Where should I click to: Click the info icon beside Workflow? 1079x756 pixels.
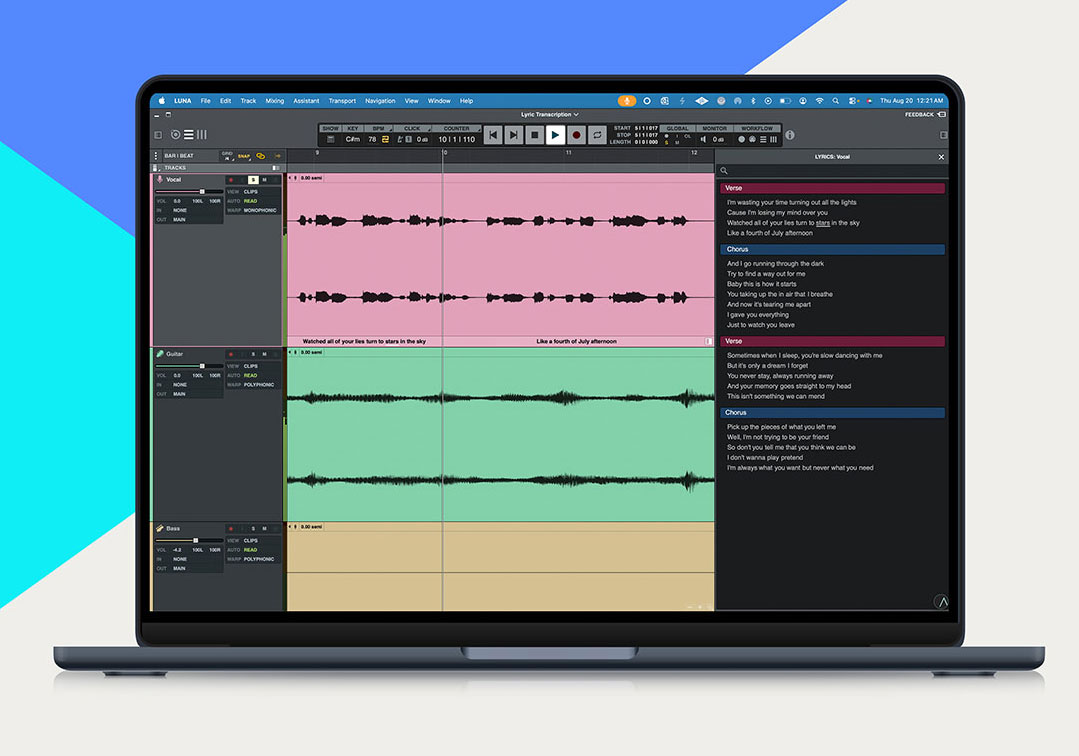(x=790, y=135)
